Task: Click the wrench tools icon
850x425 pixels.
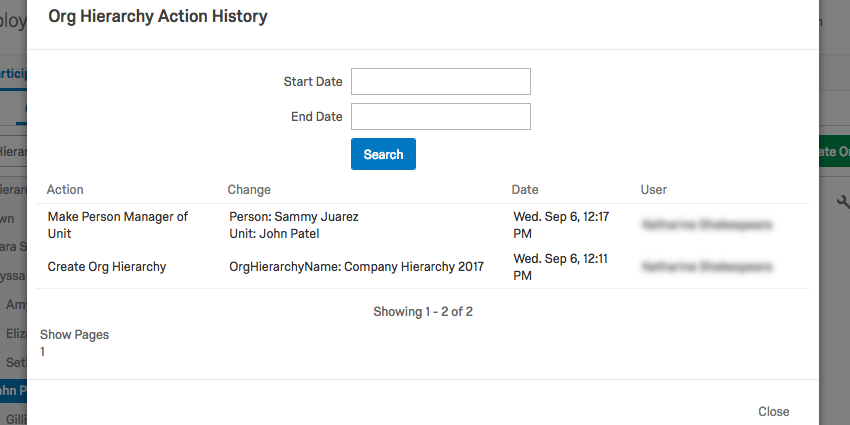Action: coord(842,202)
